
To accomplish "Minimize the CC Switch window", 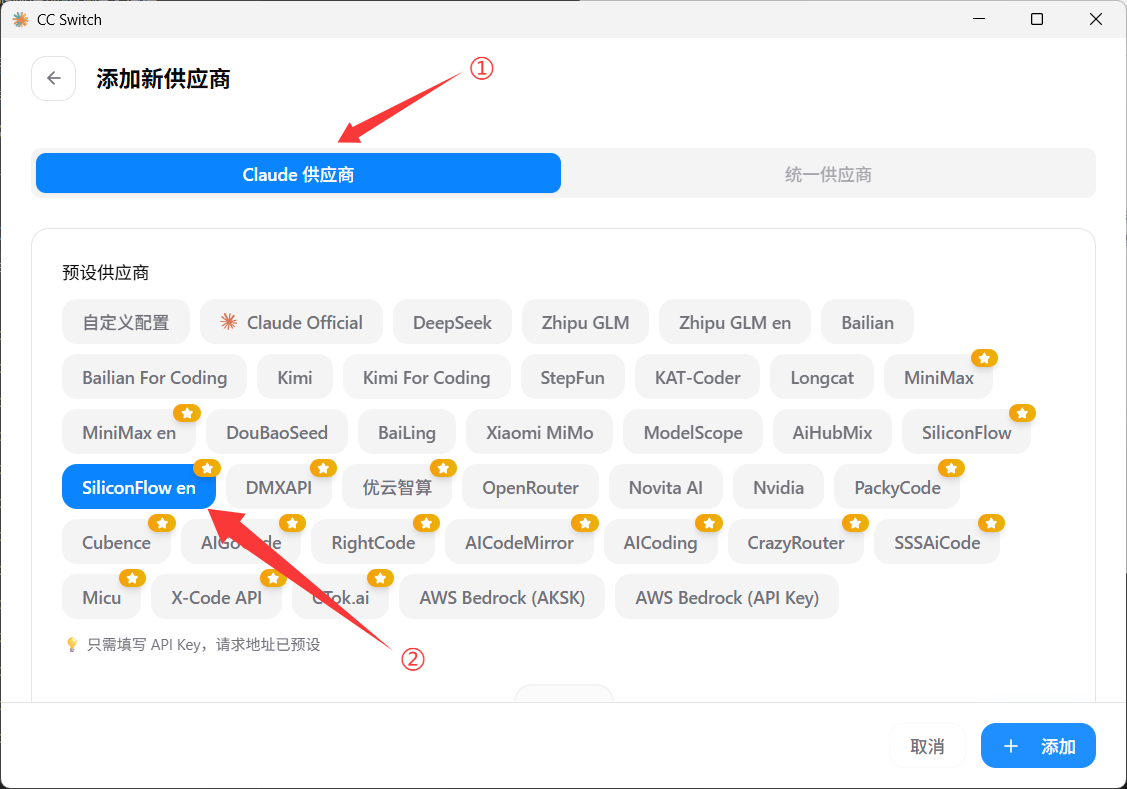I will pos(979,19).
